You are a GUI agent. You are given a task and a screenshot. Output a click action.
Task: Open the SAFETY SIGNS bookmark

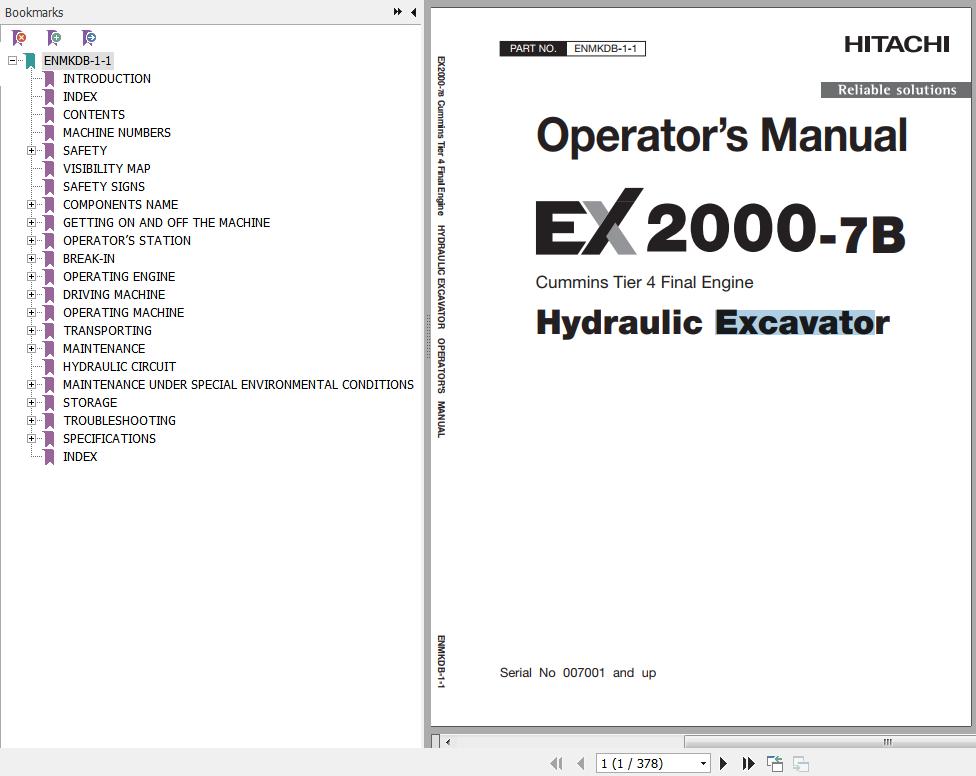click(x=103, y=187)
